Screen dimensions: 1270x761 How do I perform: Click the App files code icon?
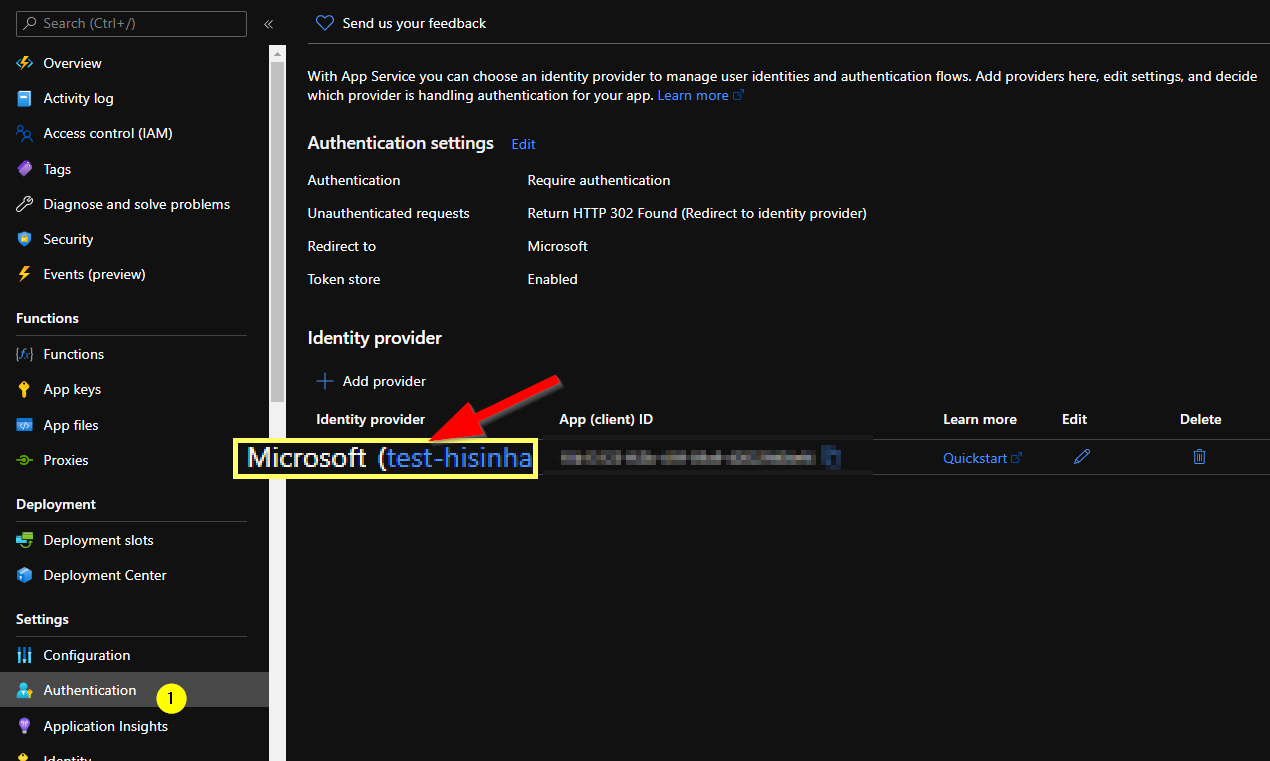[25, 425]
